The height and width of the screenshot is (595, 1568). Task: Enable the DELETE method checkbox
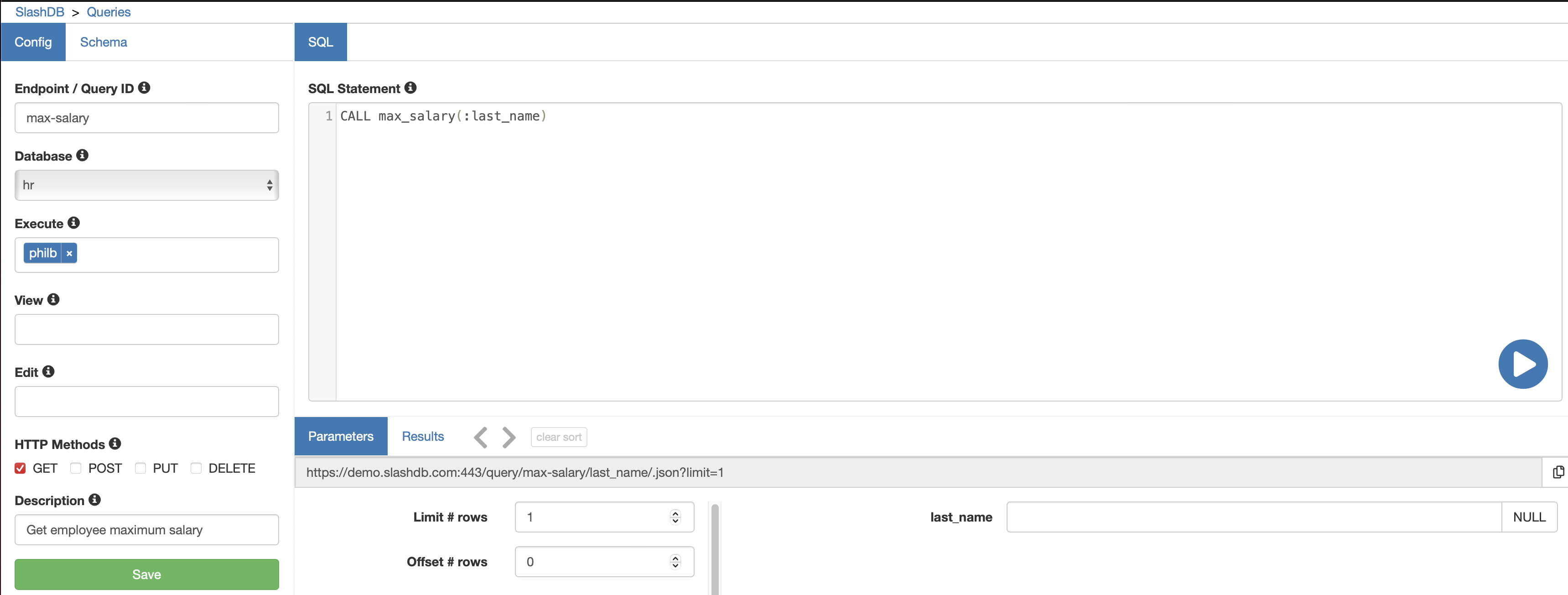click(x=196, y=468)
